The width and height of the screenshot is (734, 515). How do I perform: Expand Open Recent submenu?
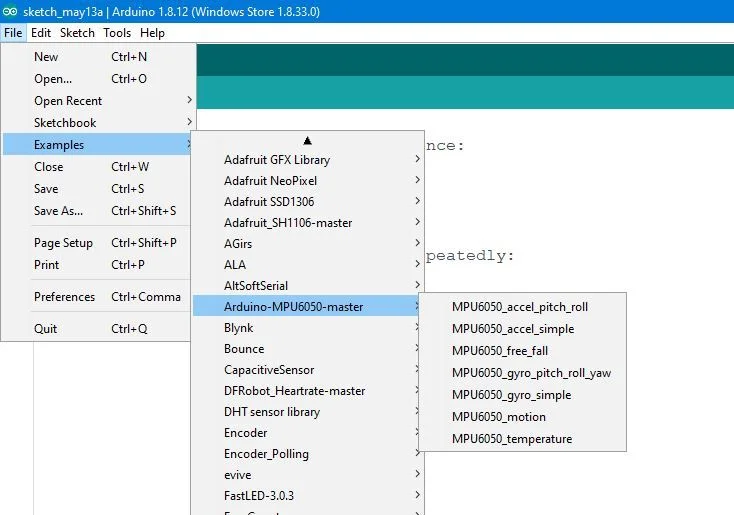pos(99,101)
